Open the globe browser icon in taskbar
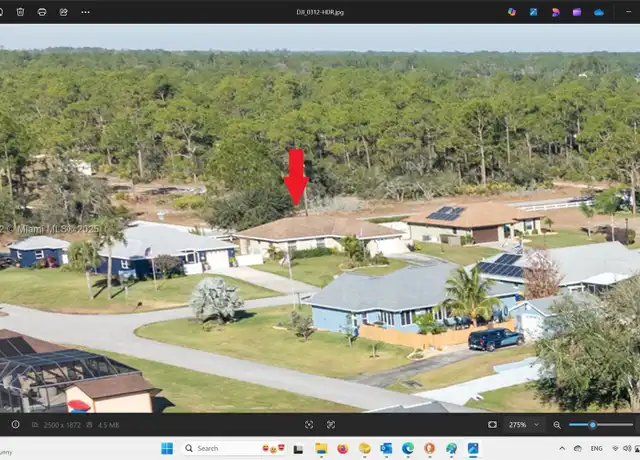The width and height of the screenshot is (640, 460). (x=451, y=448)
